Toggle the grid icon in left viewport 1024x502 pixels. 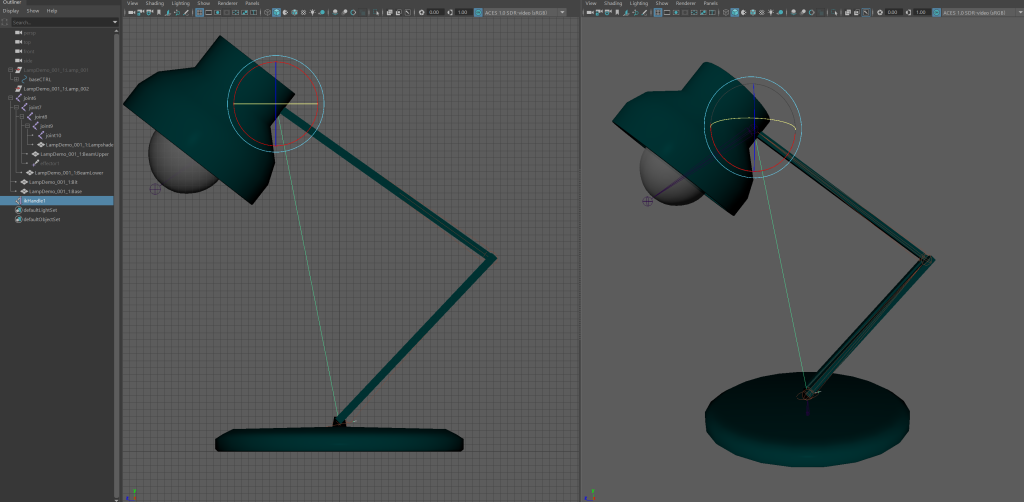click(199, 12)
